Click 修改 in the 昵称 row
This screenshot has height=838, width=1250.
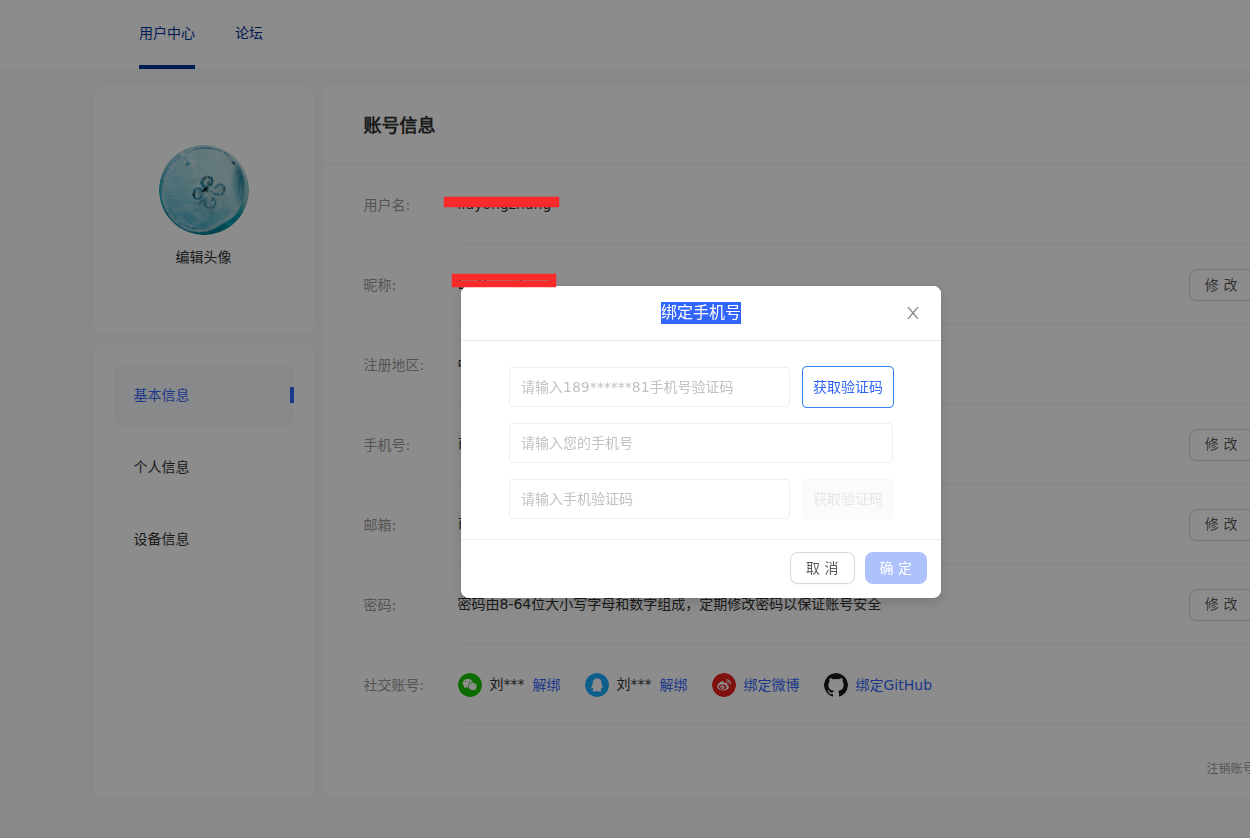1220,285
